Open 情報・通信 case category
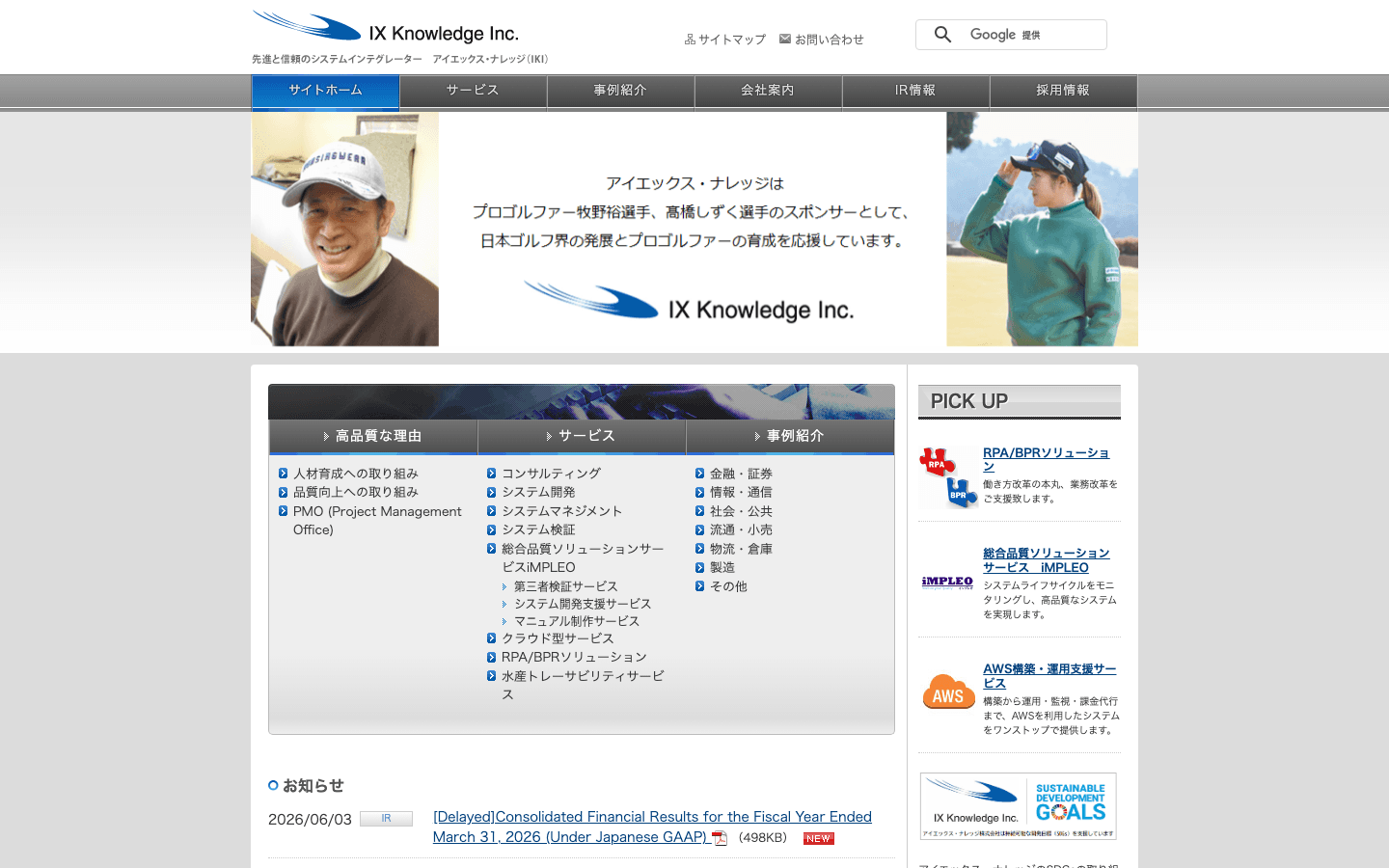This screenshot has width=1389, height=868. [741, 492]
